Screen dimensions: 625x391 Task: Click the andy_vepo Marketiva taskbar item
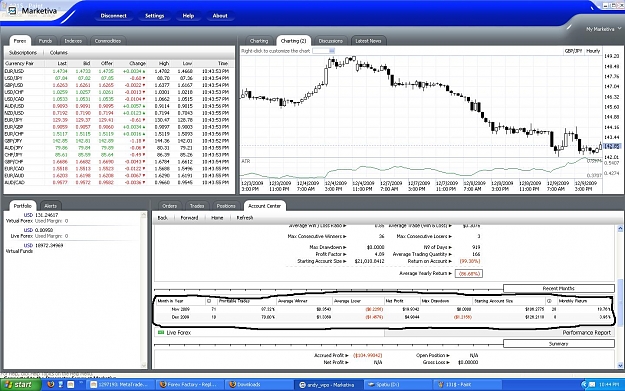coord(329,385)
